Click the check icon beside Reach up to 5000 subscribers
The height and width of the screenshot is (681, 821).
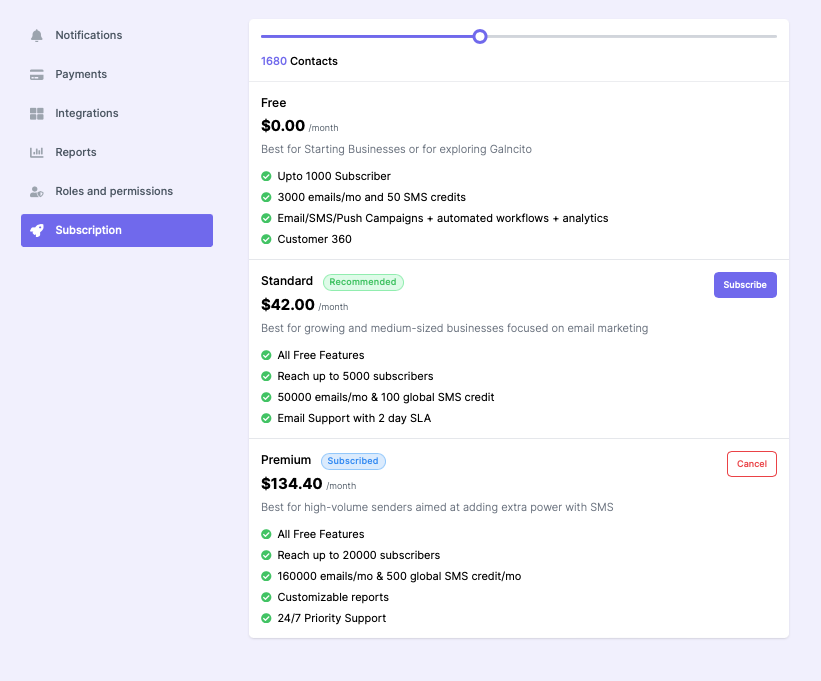266,376
